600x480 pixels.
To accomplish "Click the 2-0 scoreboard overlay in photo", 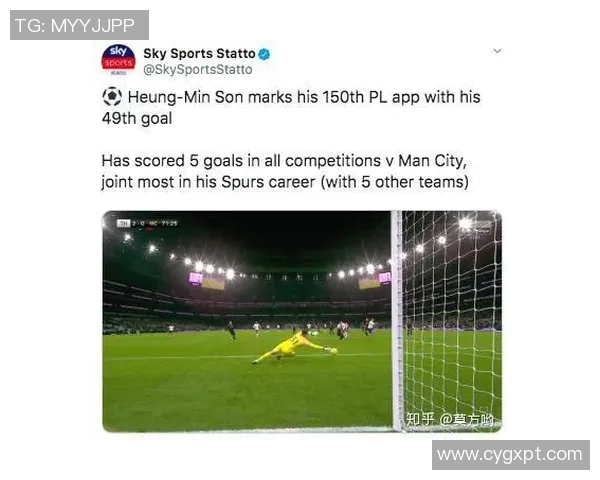I will [x=147, y=223].
